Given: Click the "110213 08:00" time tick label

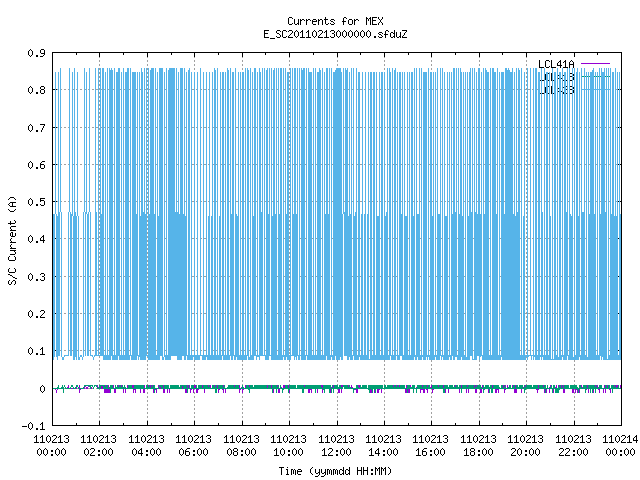Looking at the screenshot, I should (x=241, y=446).
